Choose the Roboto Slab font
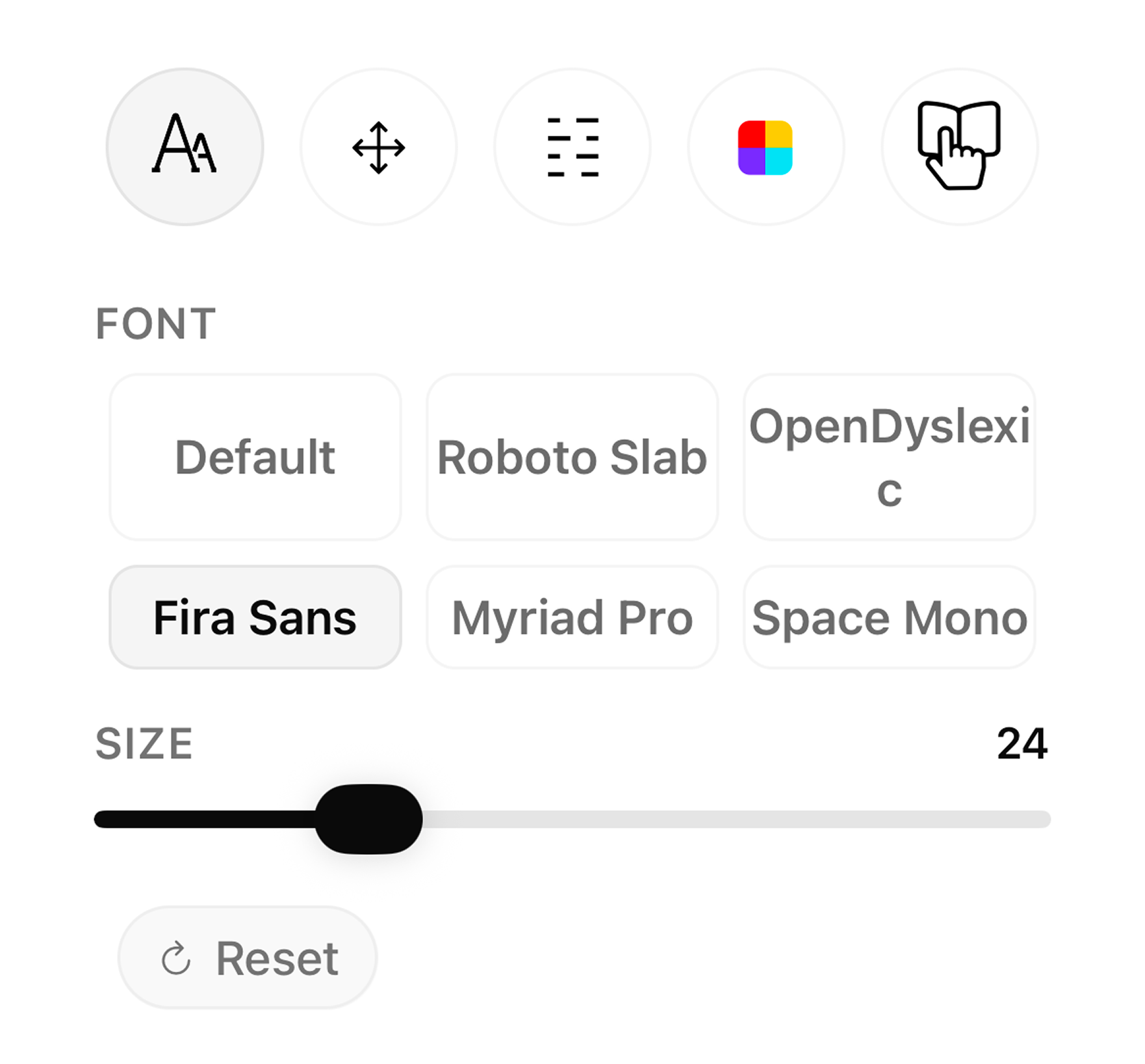The width and height of the screenshot is (1145, 1064). click(x=572, y=457)
